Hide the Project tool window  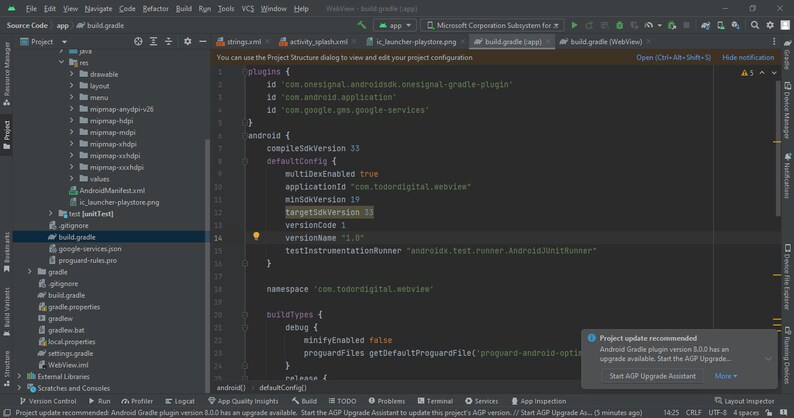pos(203,42)
